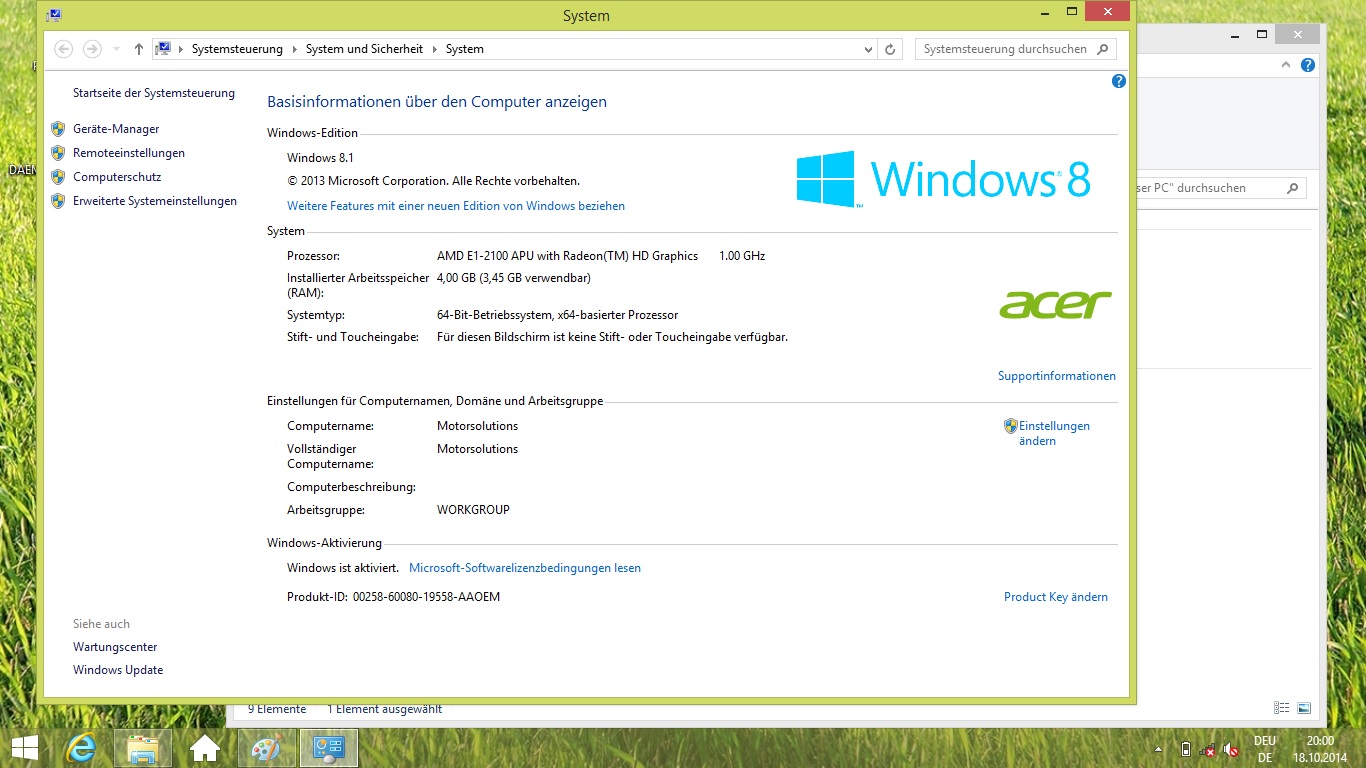Click the magnifier icon in Systemsteuerung search
Image resolution: width=1366 pixels, height=768 pixels.
tap(1103, 49)
